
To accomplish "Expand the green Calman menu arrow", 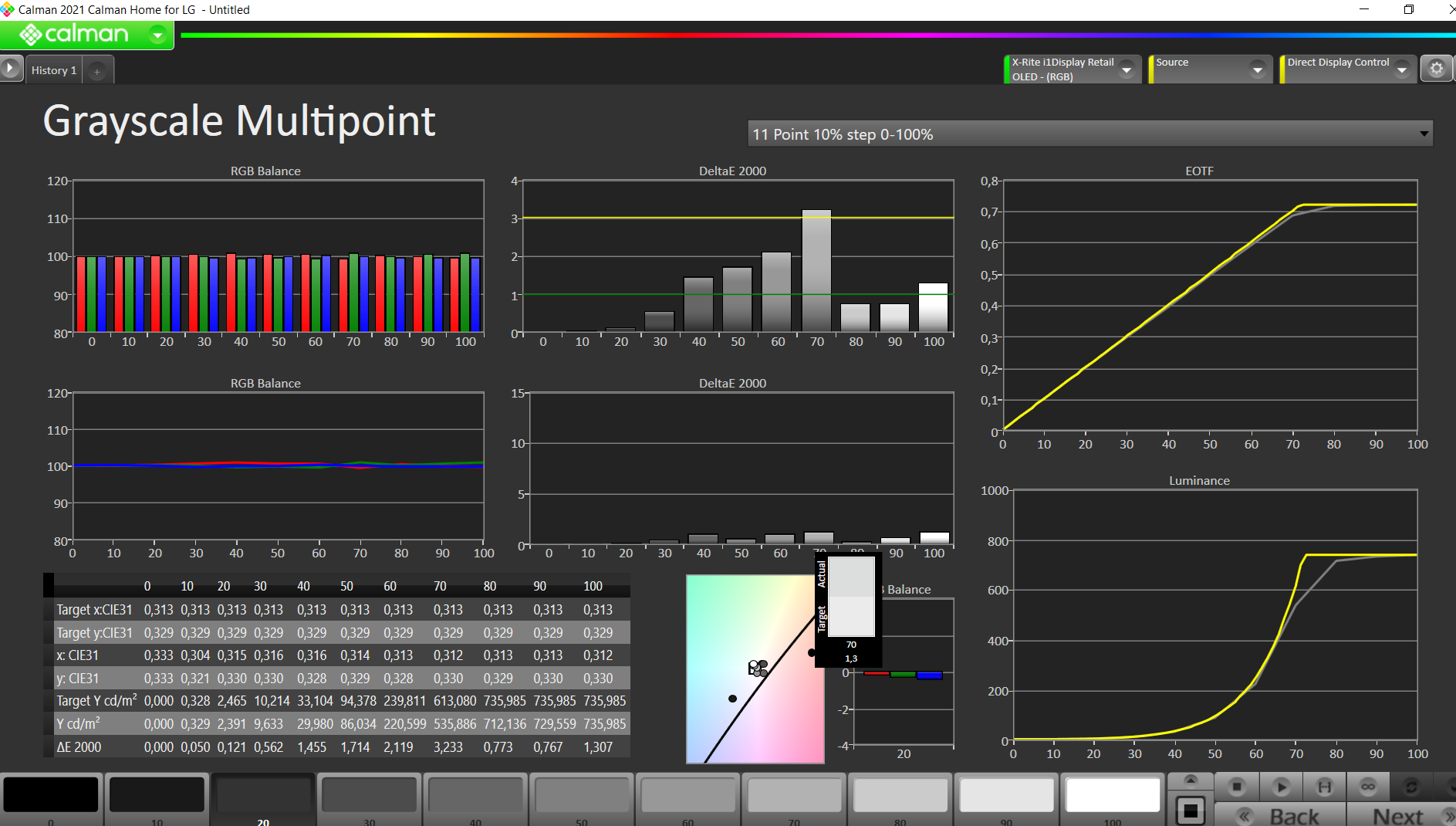I will click(158, 35).
